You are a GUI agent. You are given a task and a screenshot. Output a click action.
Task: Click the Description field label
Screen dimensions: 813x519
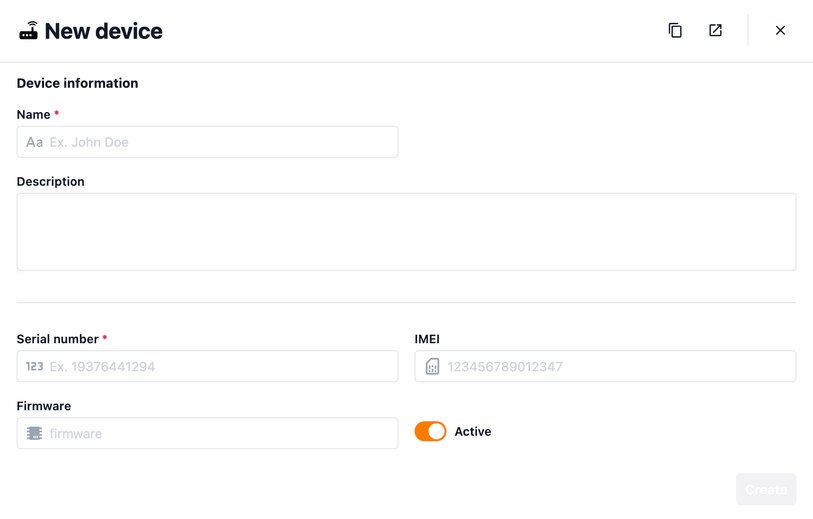pos(50,182)
